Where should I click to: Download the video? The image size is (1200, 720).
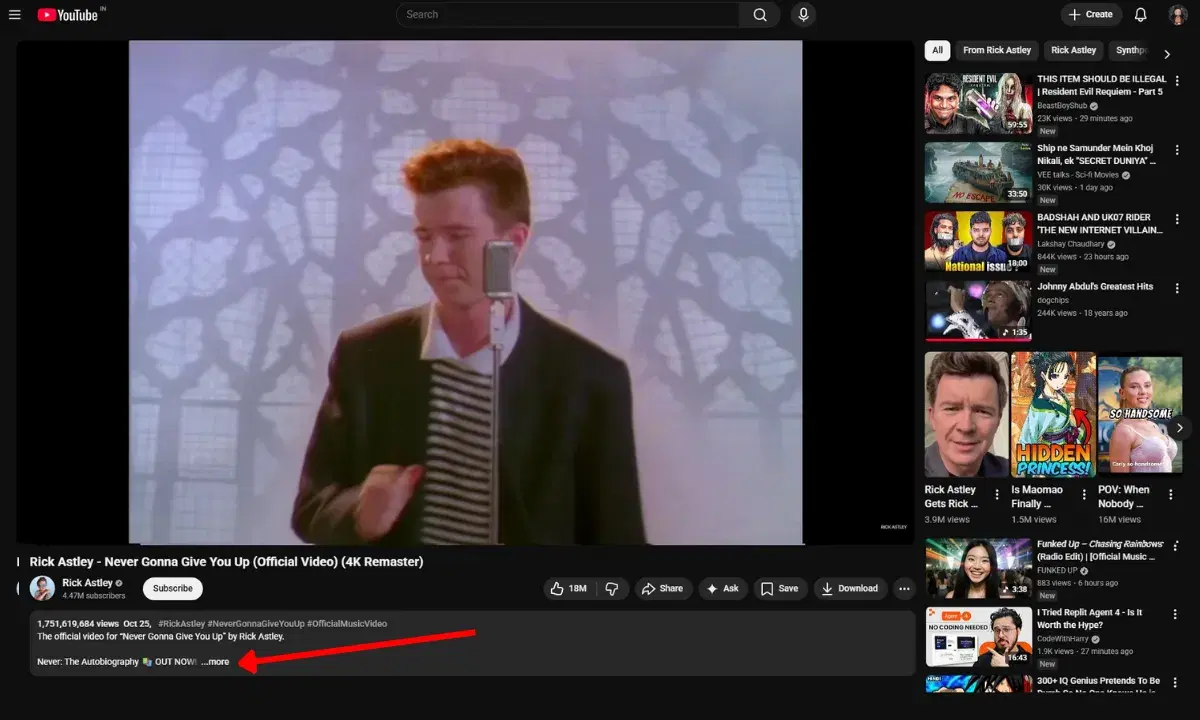849,589
